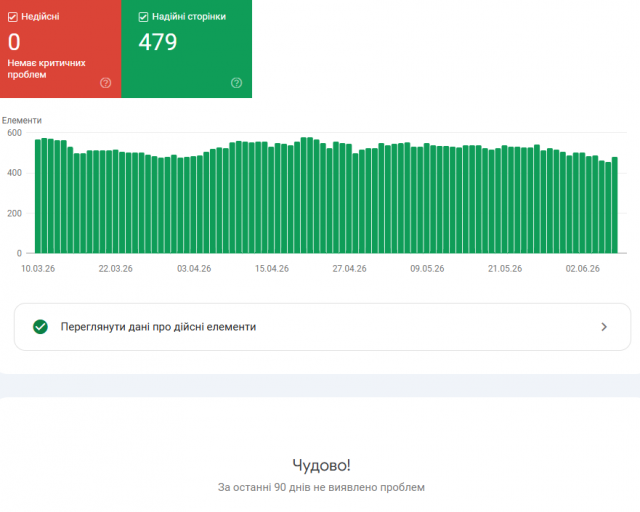Screen dimensions: 640x512
Task: Click the last green bar in the chart
Action: [x=615, y=205]
